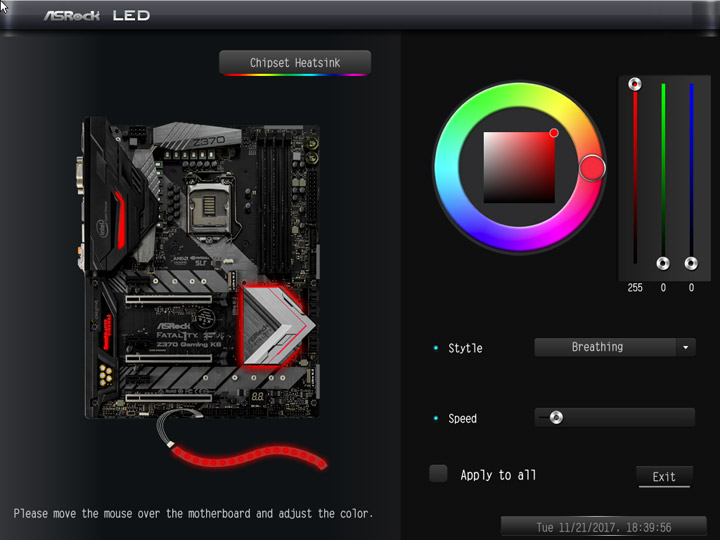Click the date and time display
The width and height of the screenshot is (720, 540).
tap(603, 528)
